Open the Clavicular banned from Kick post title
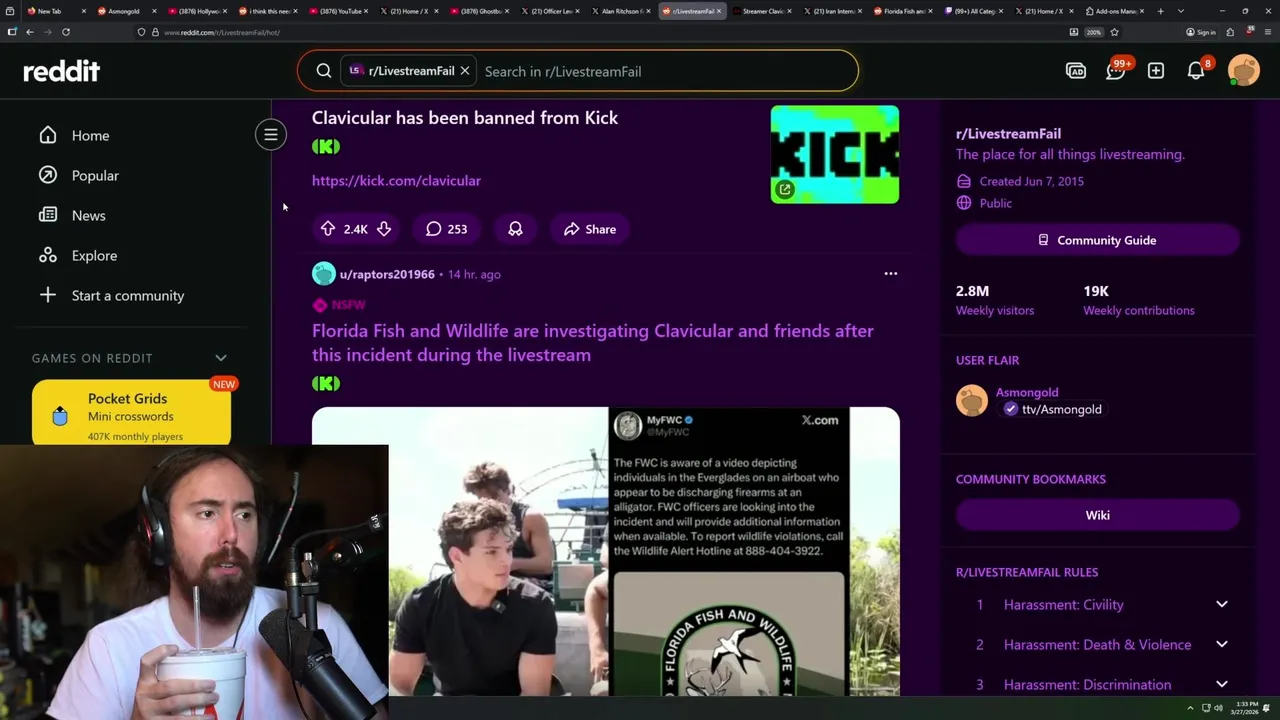 465,117
